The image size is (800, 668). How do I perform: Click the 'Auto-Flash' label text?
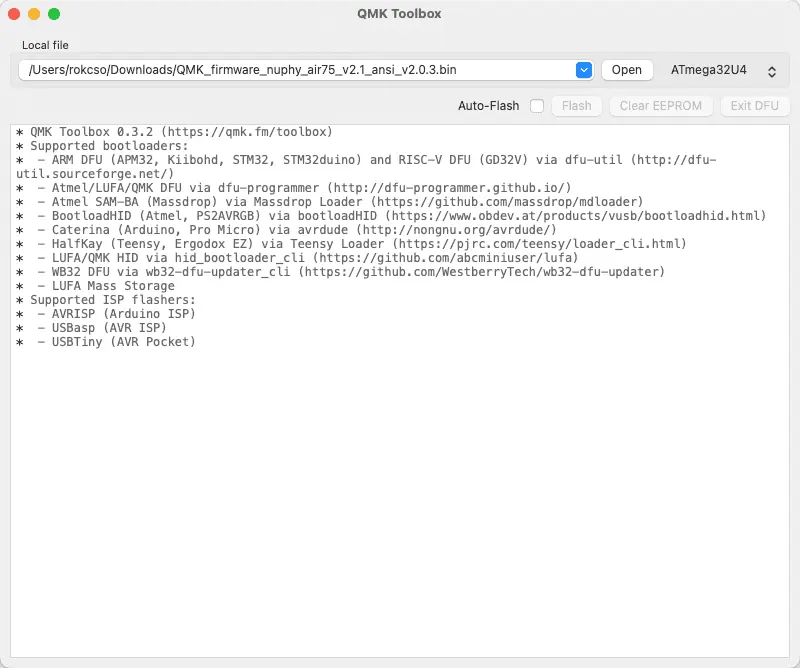click(488, 106)
